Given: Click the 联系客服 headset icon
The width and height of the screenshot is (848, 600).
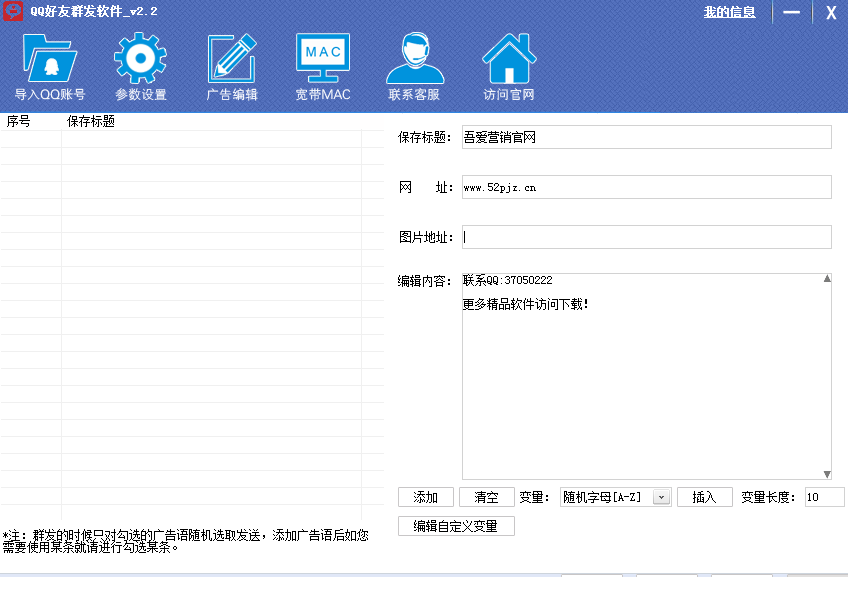Looking at the screenshot, I should (x=414, y=60).
